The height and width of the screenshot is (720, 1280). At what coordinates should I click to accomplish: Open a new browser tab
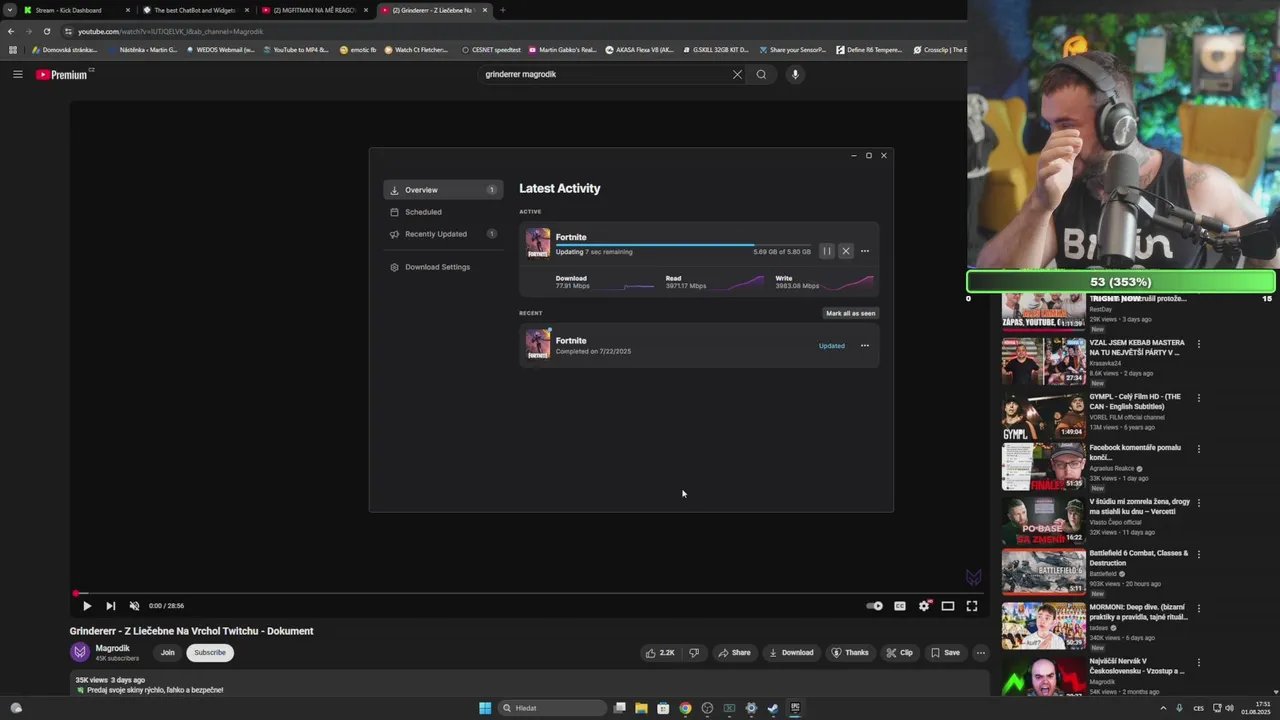click(502, 10)
